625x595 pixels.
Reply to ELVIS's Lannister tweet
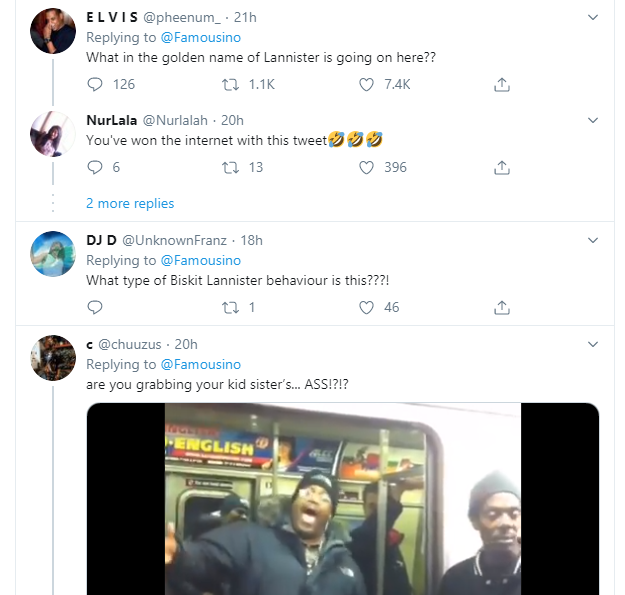[95, 85]
